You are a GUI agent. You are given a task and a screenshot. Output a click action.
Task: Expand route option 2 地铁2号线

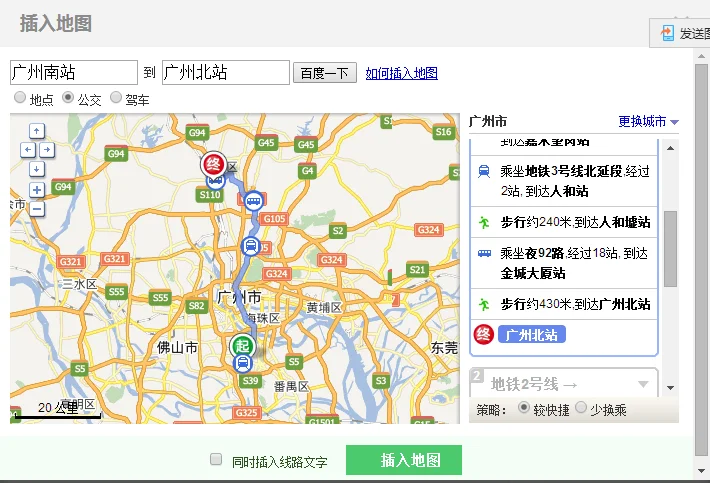(564, 384)
